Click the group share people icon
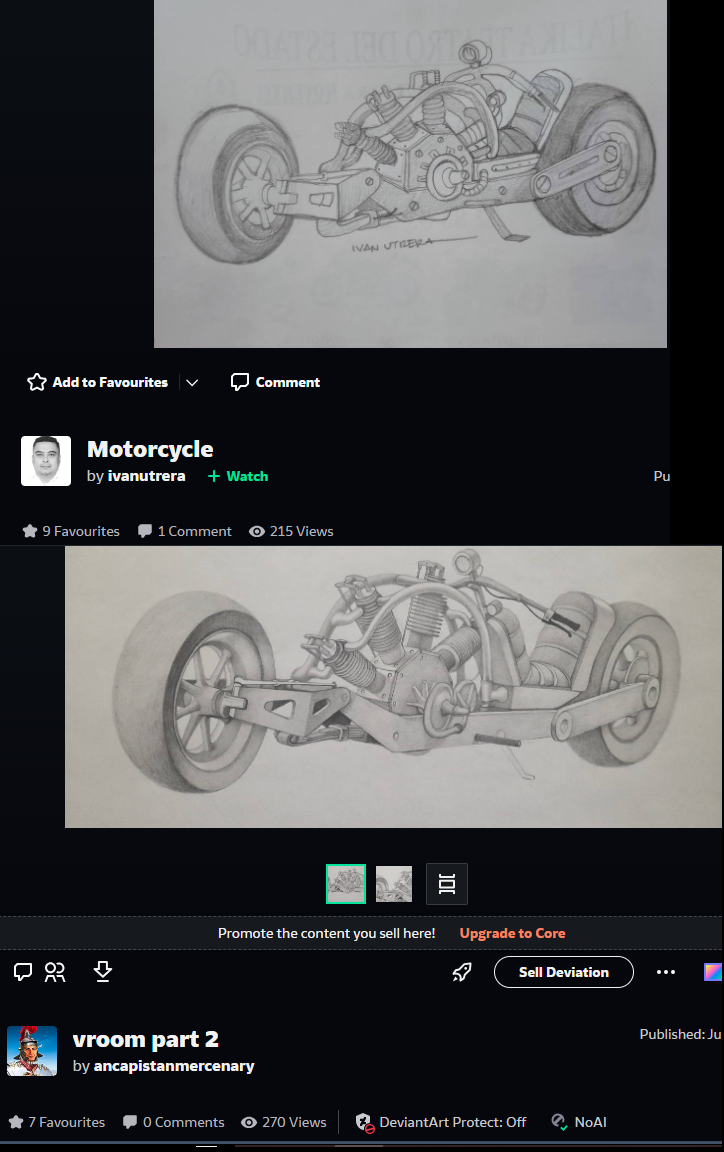The height and width of the screenshot is (1152, 724). click(x=55, y=972)
